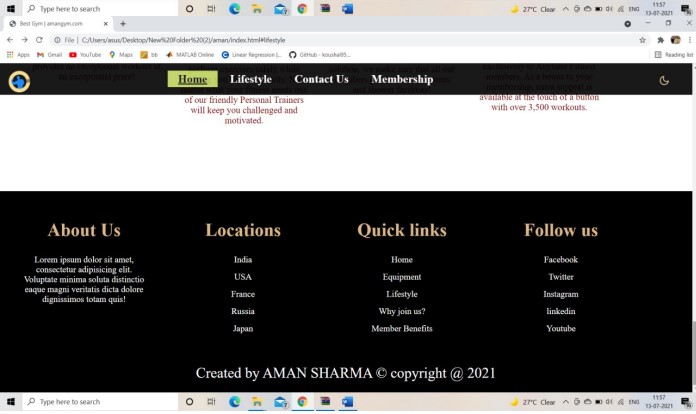Click the Locations footer heading
This screenshot has height=414, width=696.
coord(243,230)
